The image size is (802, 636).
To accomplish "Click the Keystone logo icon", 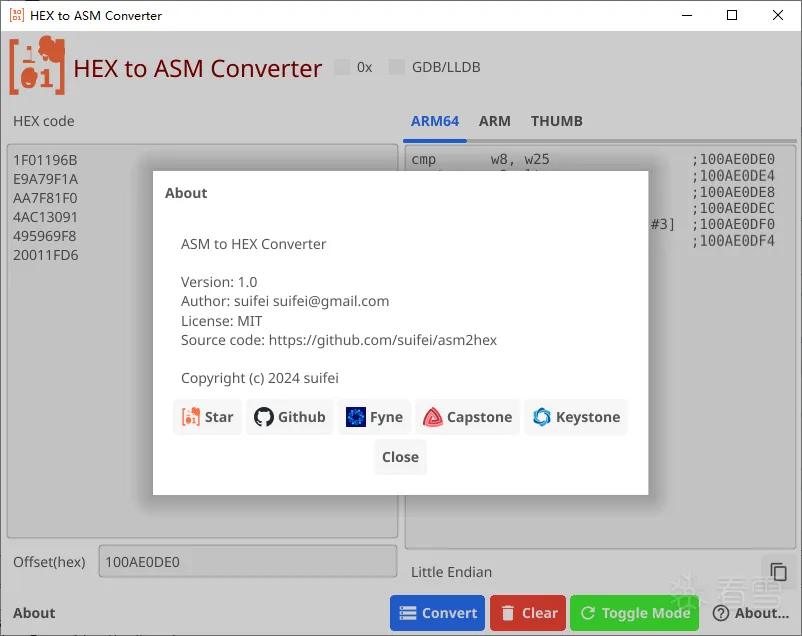I will pyautogui.click(x=542, y=417).
